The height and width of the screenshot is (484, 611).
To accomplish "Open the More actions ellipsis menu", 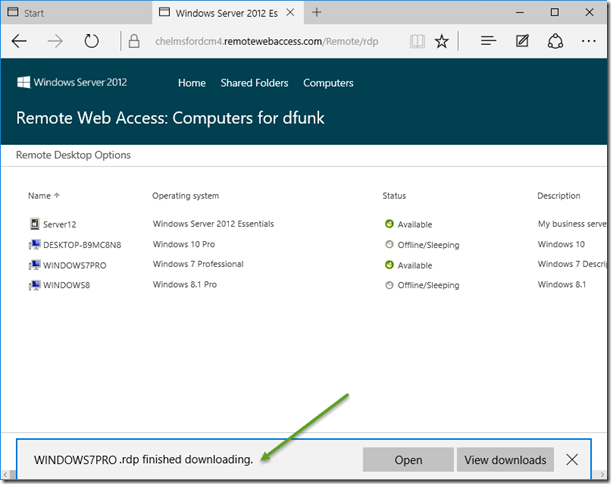I will (x=588, y=42).
